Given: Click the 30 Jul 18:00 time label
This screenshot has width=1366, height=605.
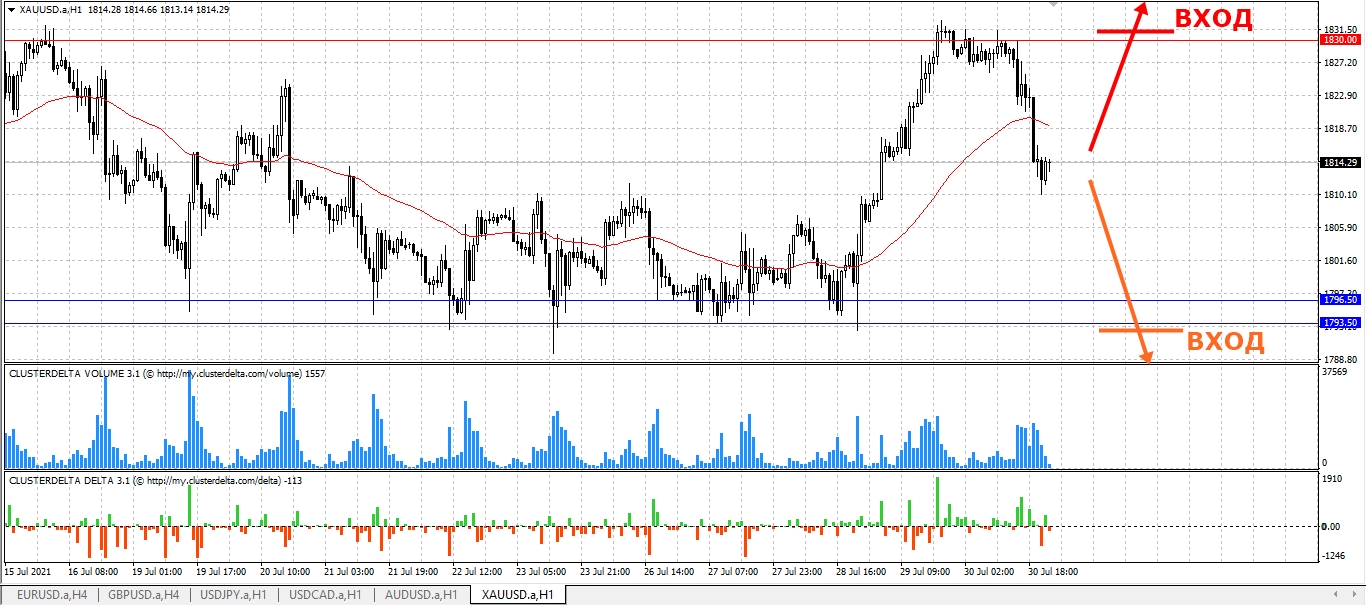Looking at the screenshot, I should pyautogui.click(x=1053, y=572).
